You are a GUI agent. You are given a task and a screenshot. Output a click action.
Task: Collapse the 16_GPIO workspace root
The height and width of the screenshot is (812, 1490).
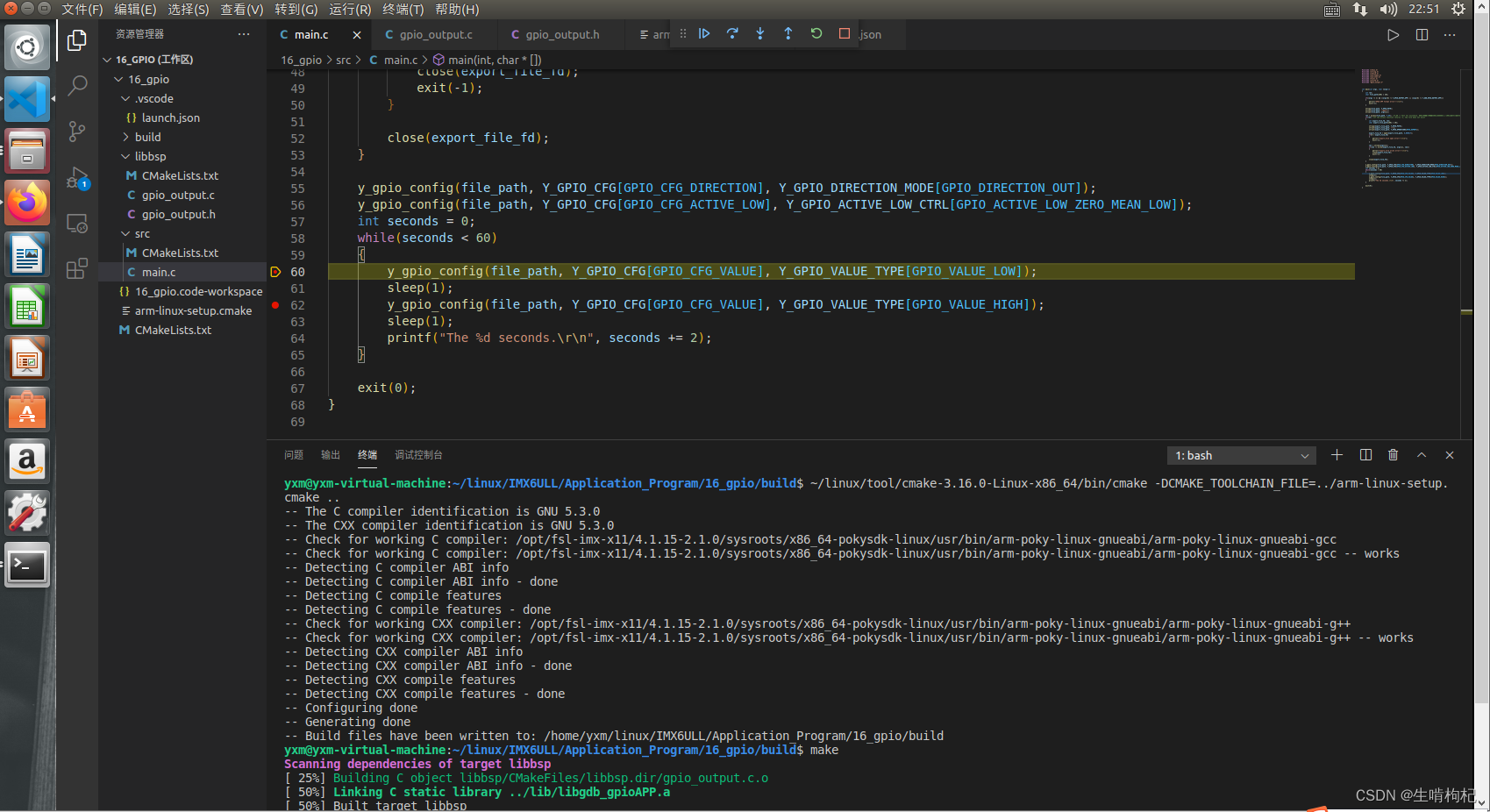click(x=108, y=60)
